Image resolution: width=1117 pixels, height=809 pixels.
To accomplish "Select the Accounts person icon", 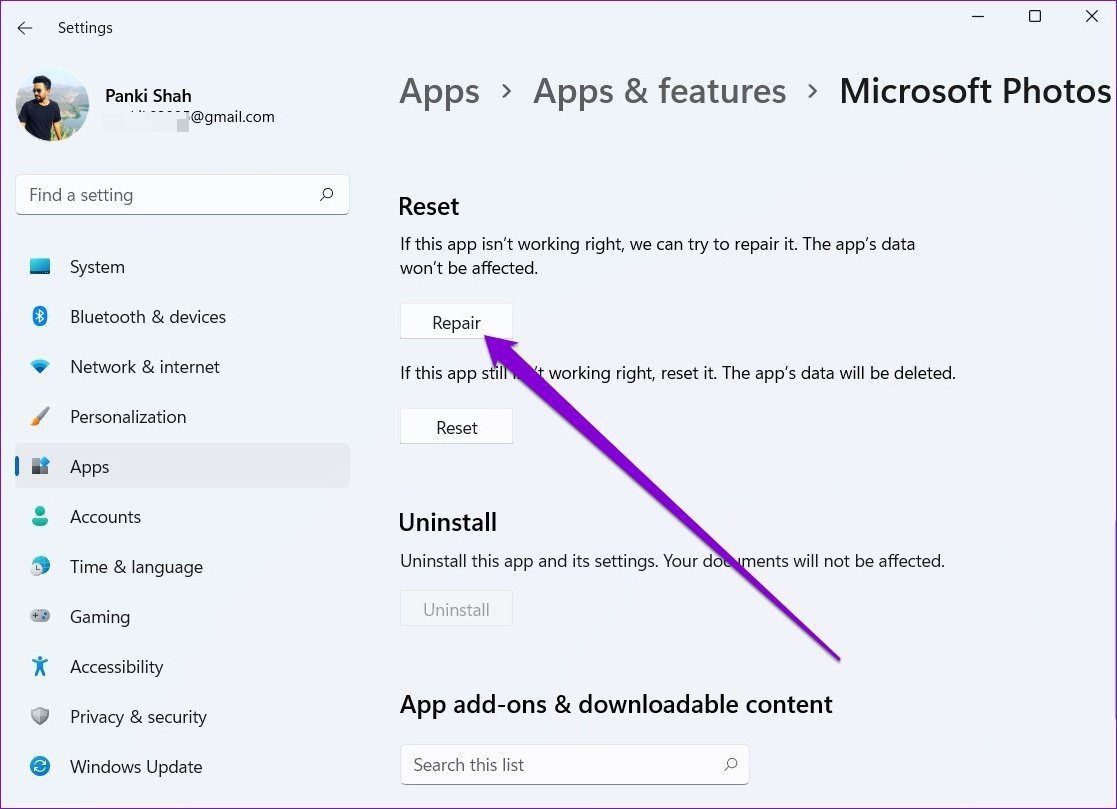I will point(40,517).
